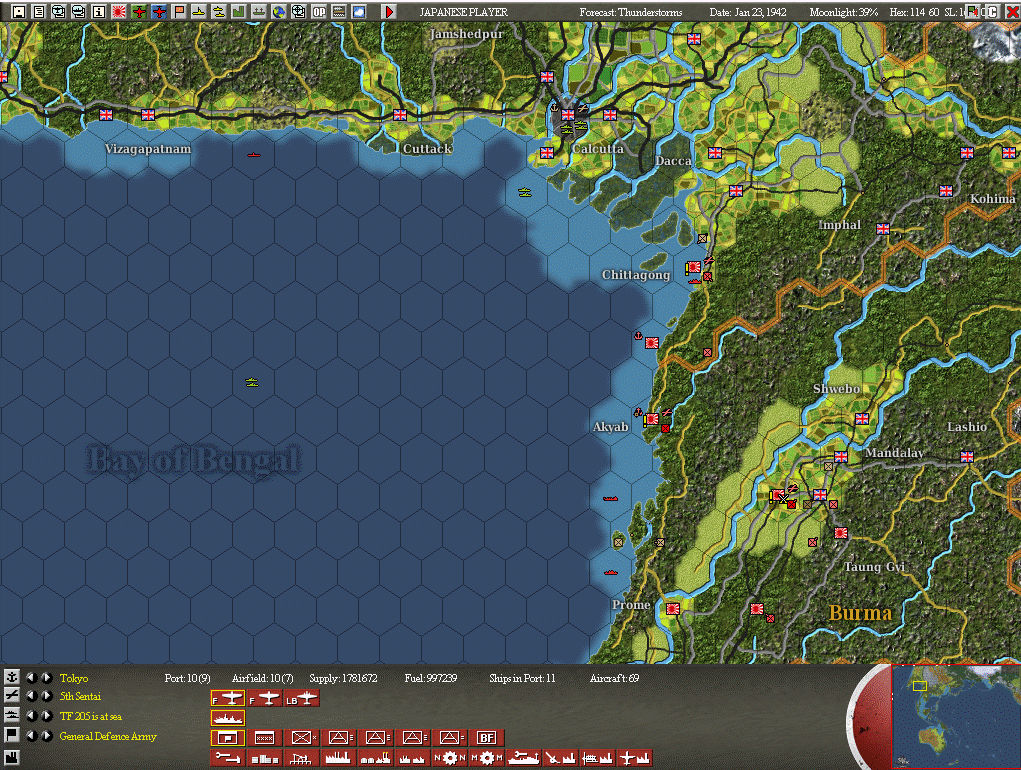This screenshot has height=770, width=1021.
Task: Go to next base after Tokyo
Action: pyautogui.click(x=46, y=677)
